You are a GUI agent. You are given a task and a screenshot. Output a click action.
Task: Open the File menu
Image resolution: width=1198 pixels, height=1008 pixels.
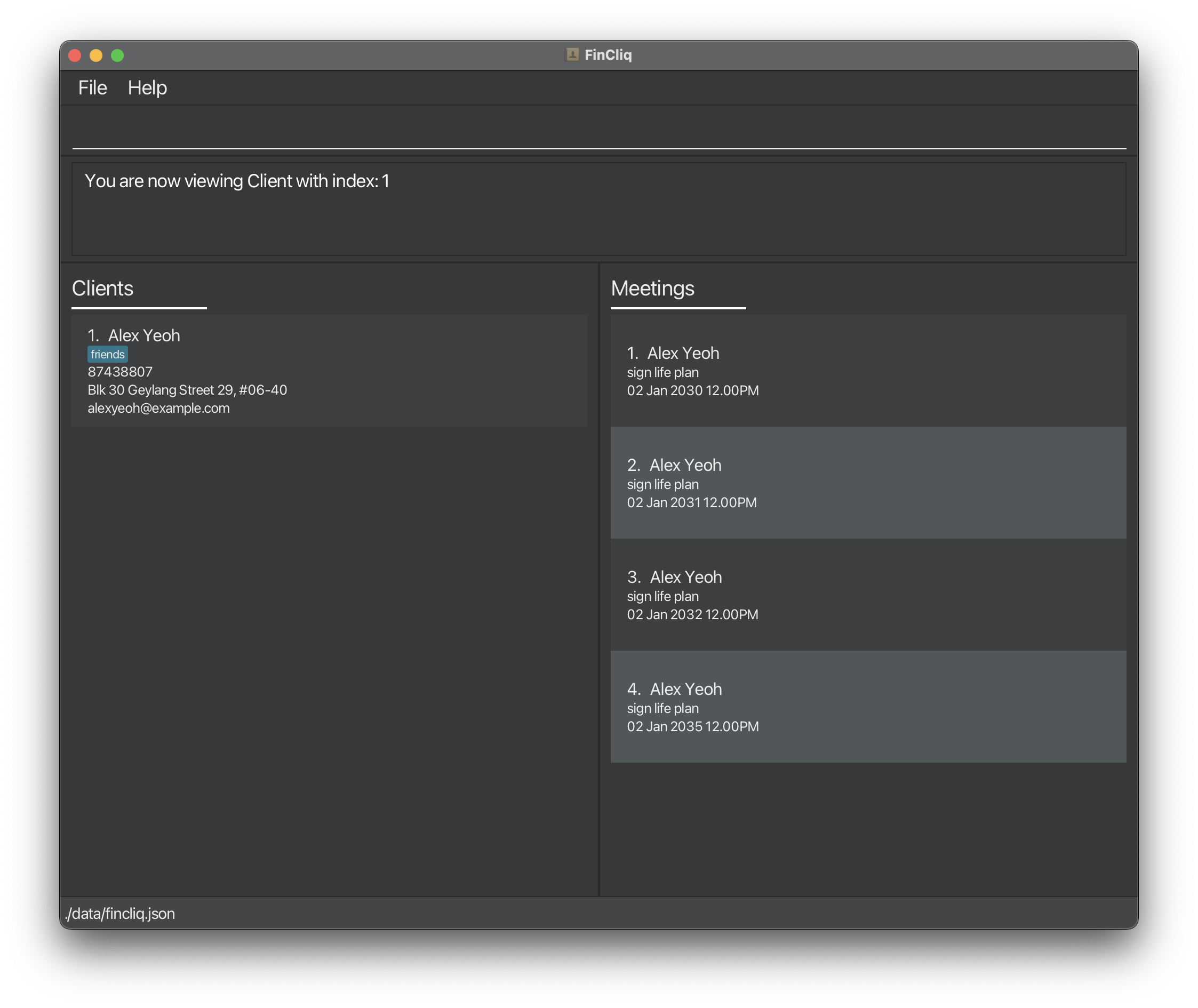point(93,88)
